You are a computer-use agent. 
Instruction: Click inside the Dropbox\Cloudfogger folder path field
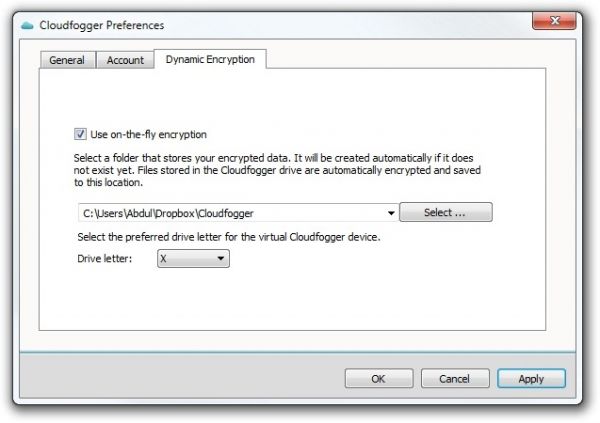click(x=230, y=212)
